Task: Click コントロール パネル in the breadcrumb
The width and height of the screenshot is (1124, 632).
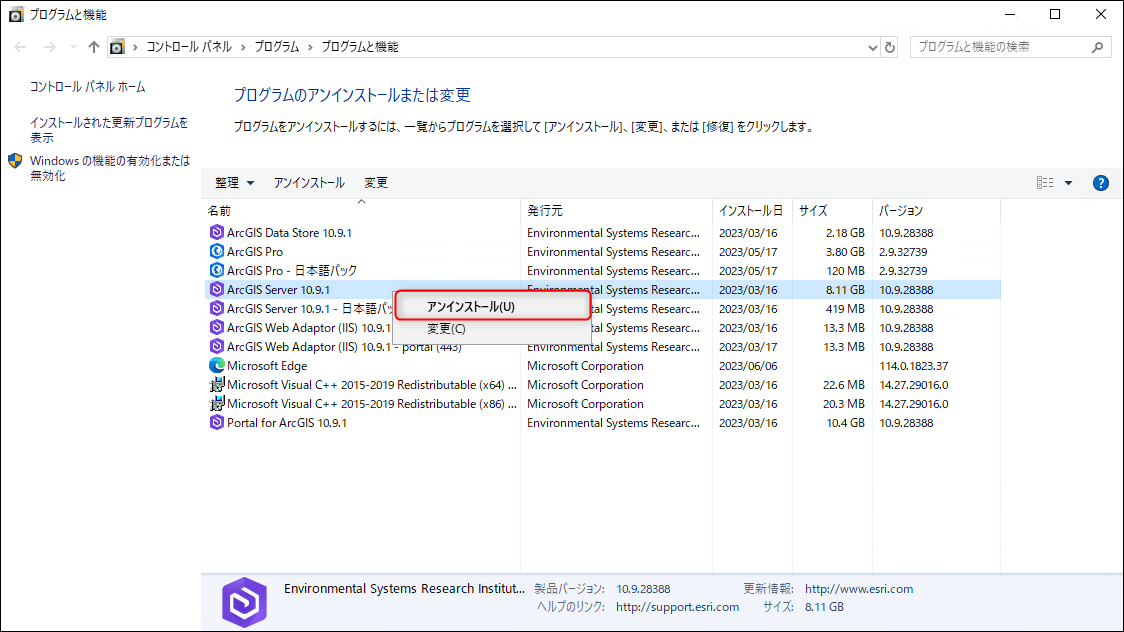Action: 189,47
